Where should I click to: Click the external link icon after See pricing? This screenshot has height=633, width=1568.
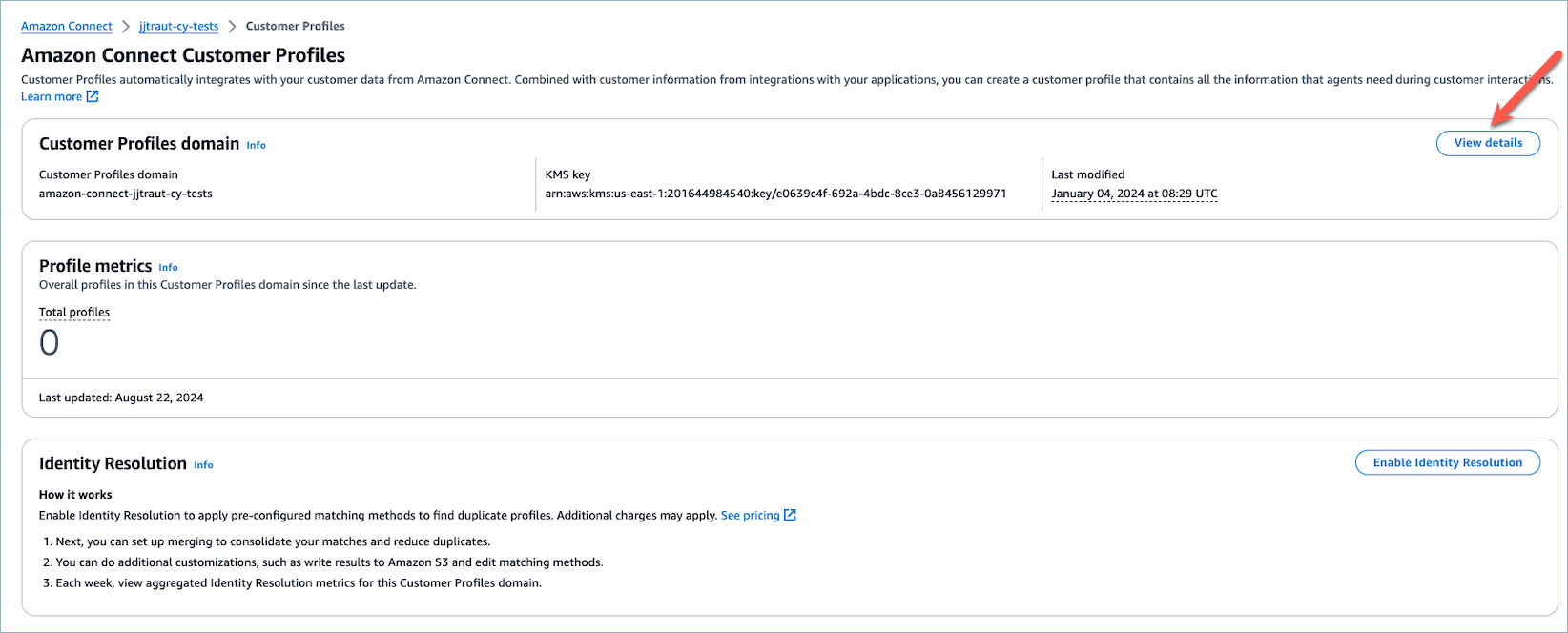click(x=790, y=515)
